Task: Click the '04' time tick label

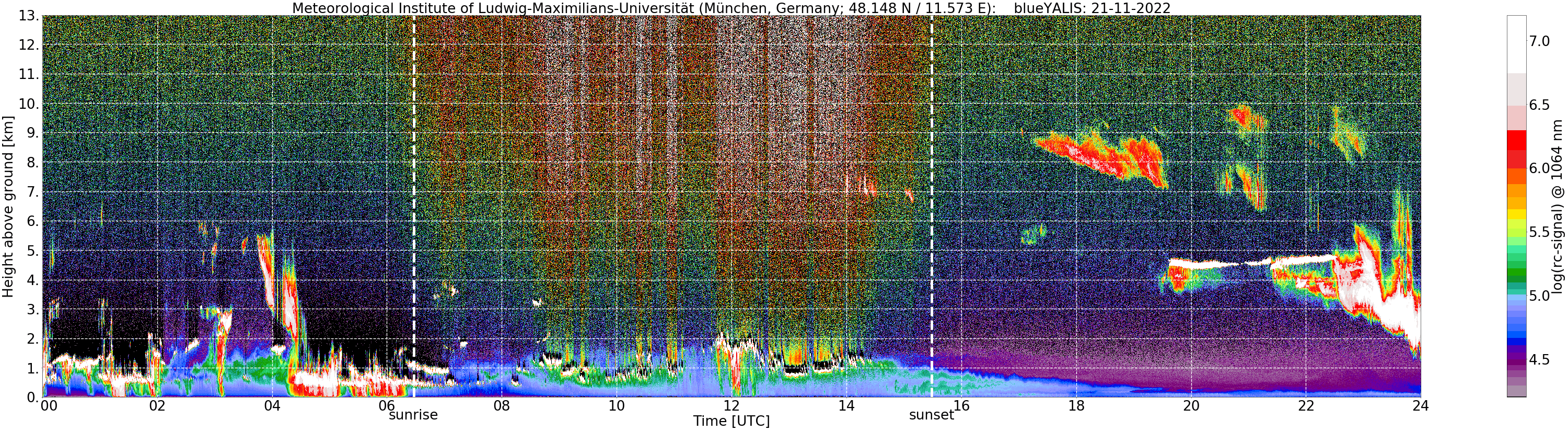Action: tap(272, 405)
